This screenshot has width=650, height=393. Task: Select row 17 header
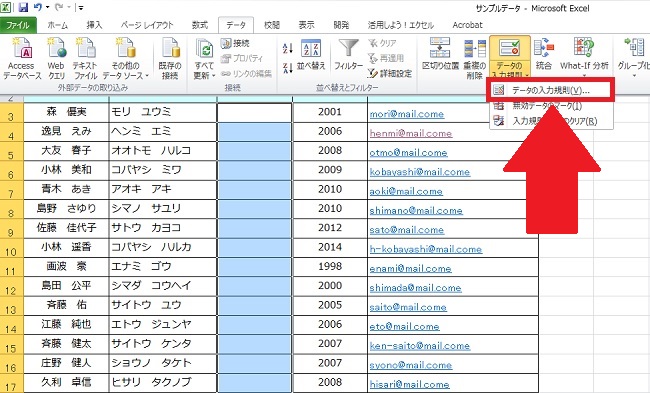(12, 383)
